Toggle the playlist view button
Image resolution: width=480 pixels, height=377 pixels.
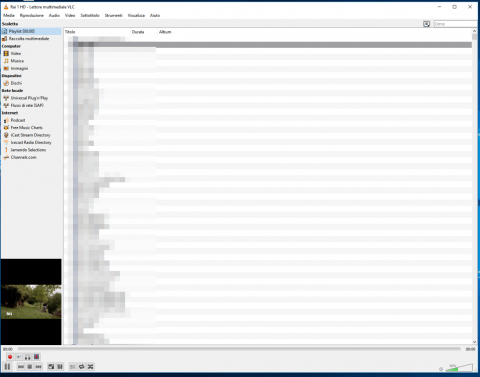coord(72,367)
